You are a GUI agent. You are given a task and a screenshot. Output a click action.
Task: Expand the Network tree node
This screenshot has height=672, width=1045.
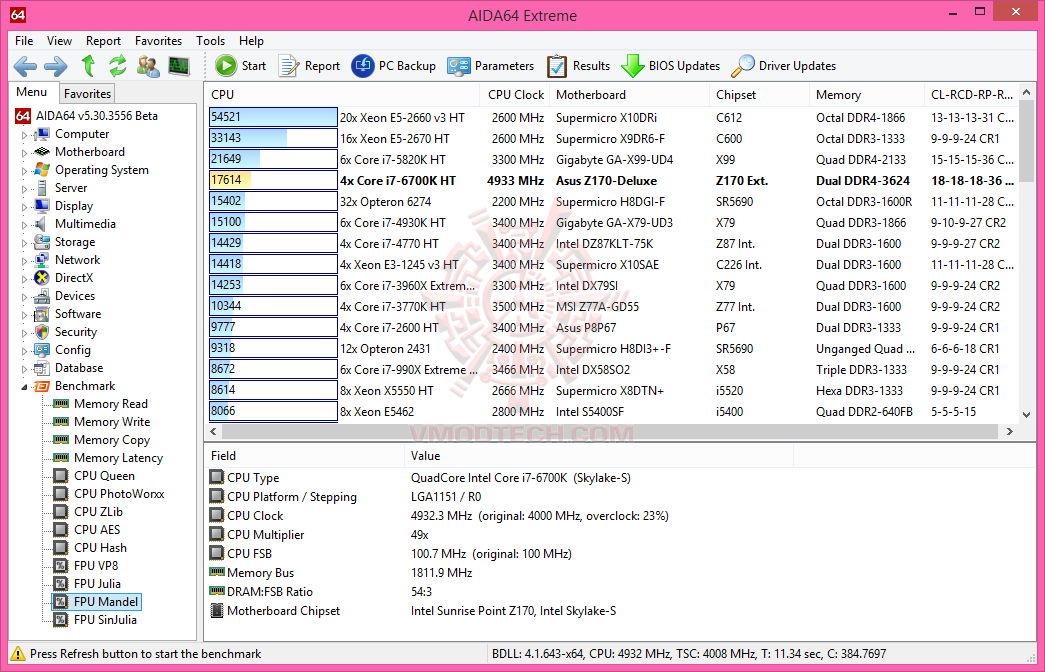(25, 261)
